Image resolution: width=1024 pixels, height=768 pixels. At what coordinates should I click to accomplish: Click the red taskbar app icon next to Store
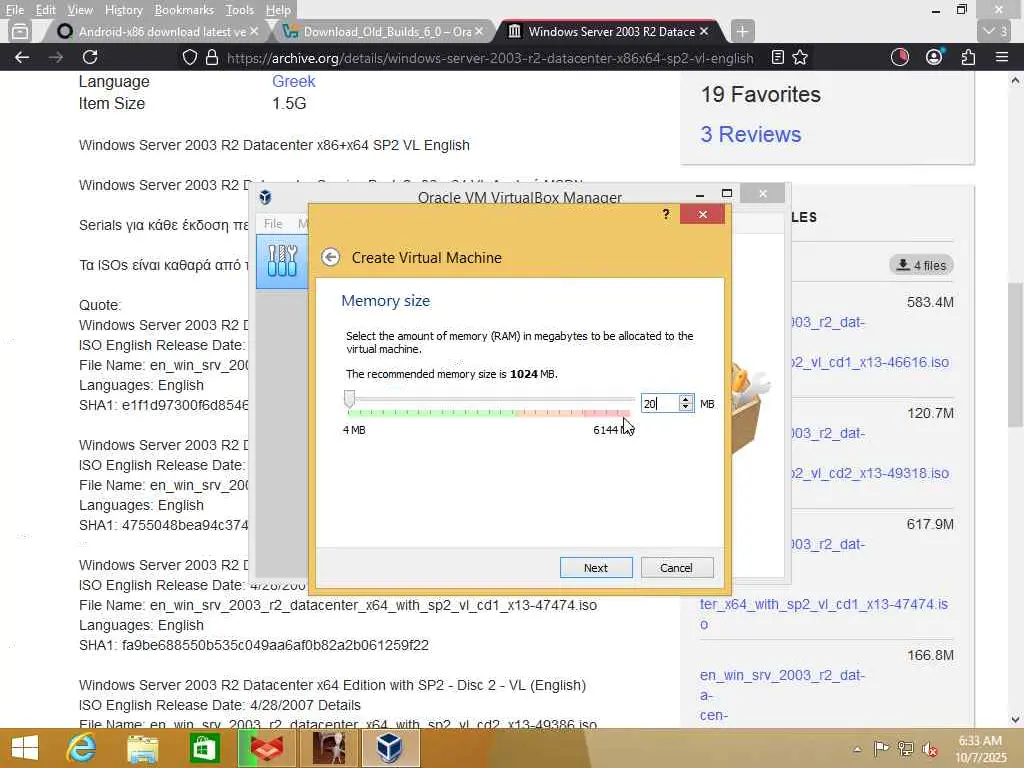(266, 748)
